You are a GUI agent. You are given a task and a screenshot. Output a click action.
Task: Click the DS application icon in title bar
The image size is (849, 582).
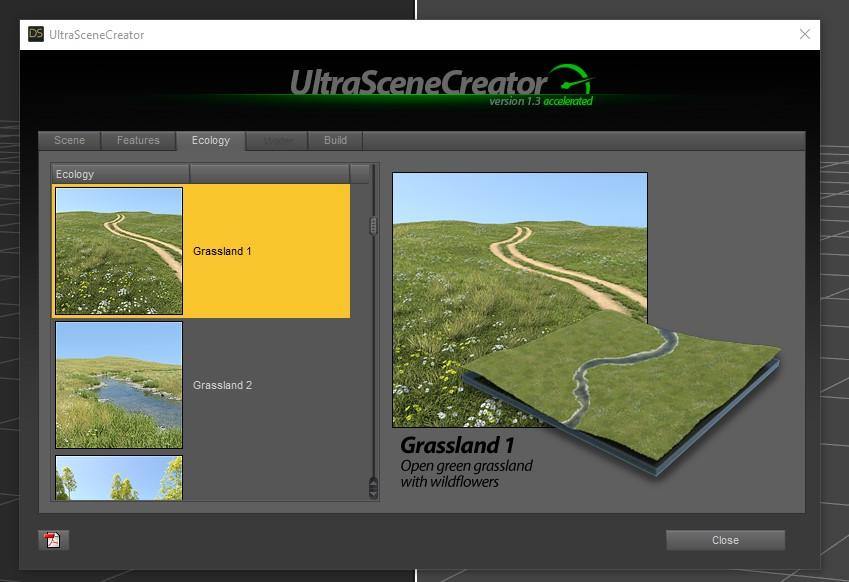[x=36, y=34]
